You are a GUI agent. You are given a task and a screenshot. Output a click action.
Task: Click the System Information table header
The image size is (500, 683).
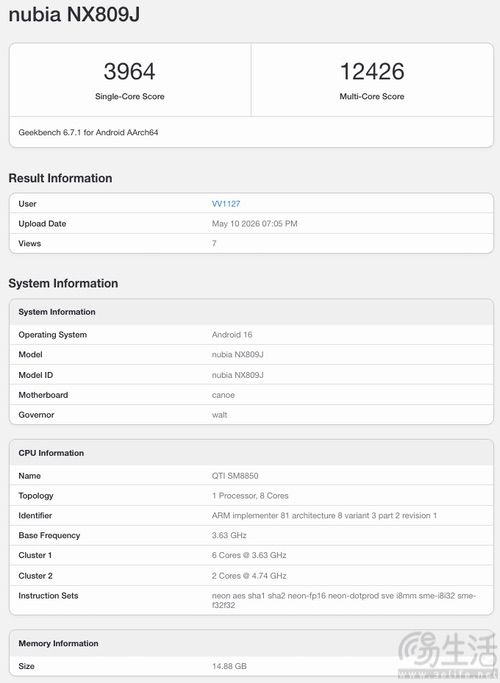(251, 312)
